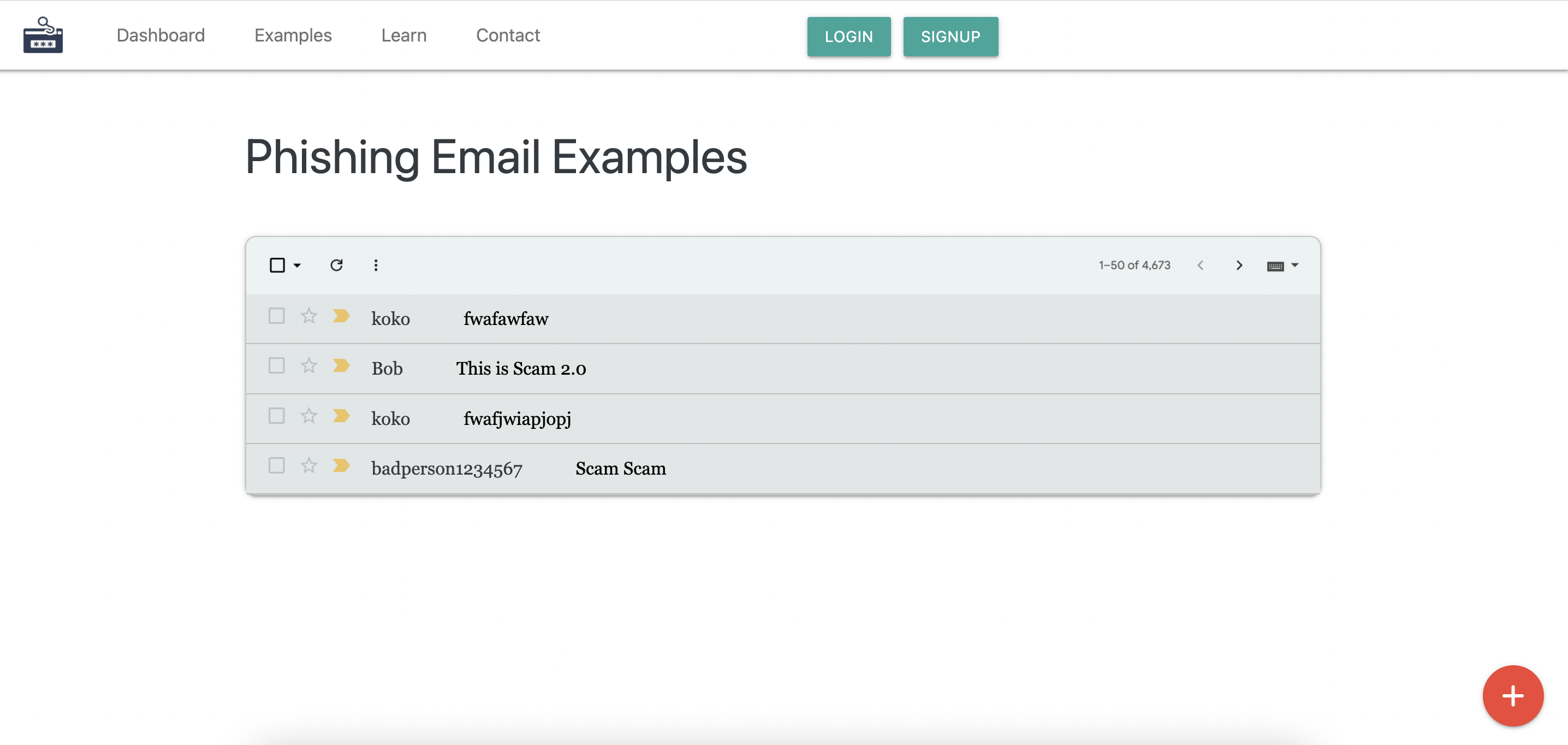Viewport: 1568px width, 745px height.
Task: Mark the fwafawfaw email as important
Action: click(341, 316)
